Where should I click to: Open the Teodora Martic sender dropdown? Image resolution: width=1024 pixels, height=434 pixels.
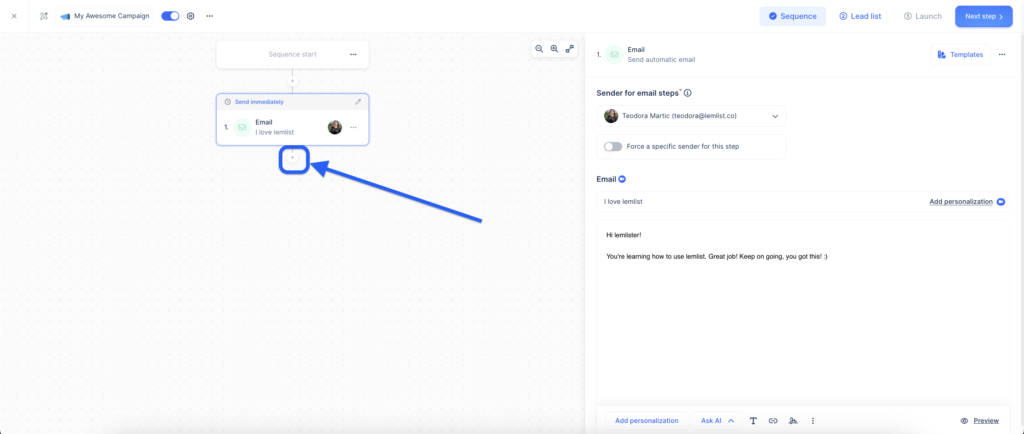(691, 116)
